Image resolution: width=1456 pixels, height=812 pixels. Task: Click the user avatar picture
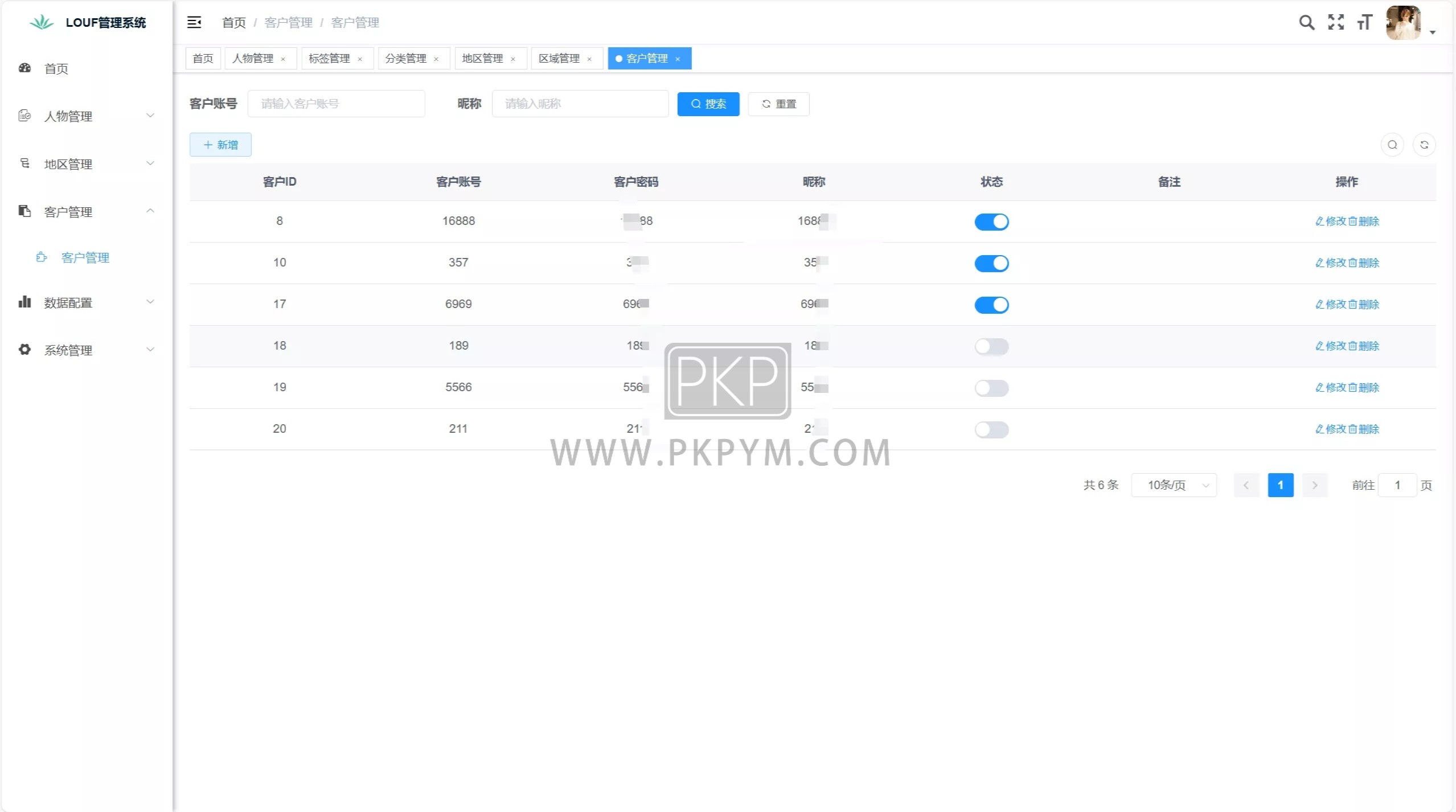[x=1404, y=22]
